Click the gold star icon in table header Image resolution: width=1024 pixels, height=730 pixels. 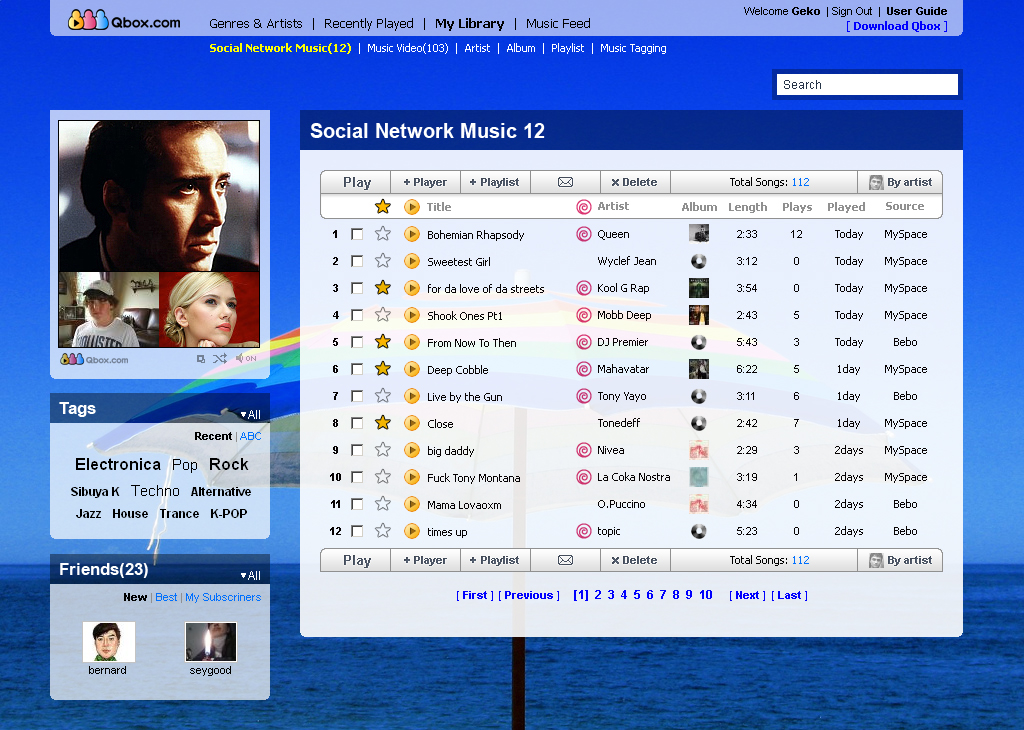pyautogui.click(x=383, y=207)
